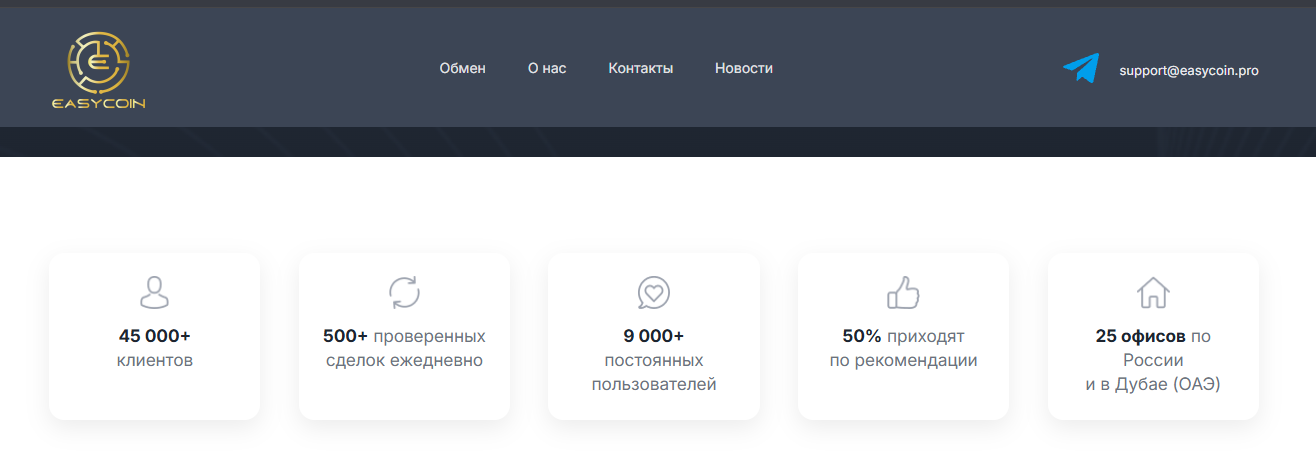Select the 25 офисов card

(1153, 336)
